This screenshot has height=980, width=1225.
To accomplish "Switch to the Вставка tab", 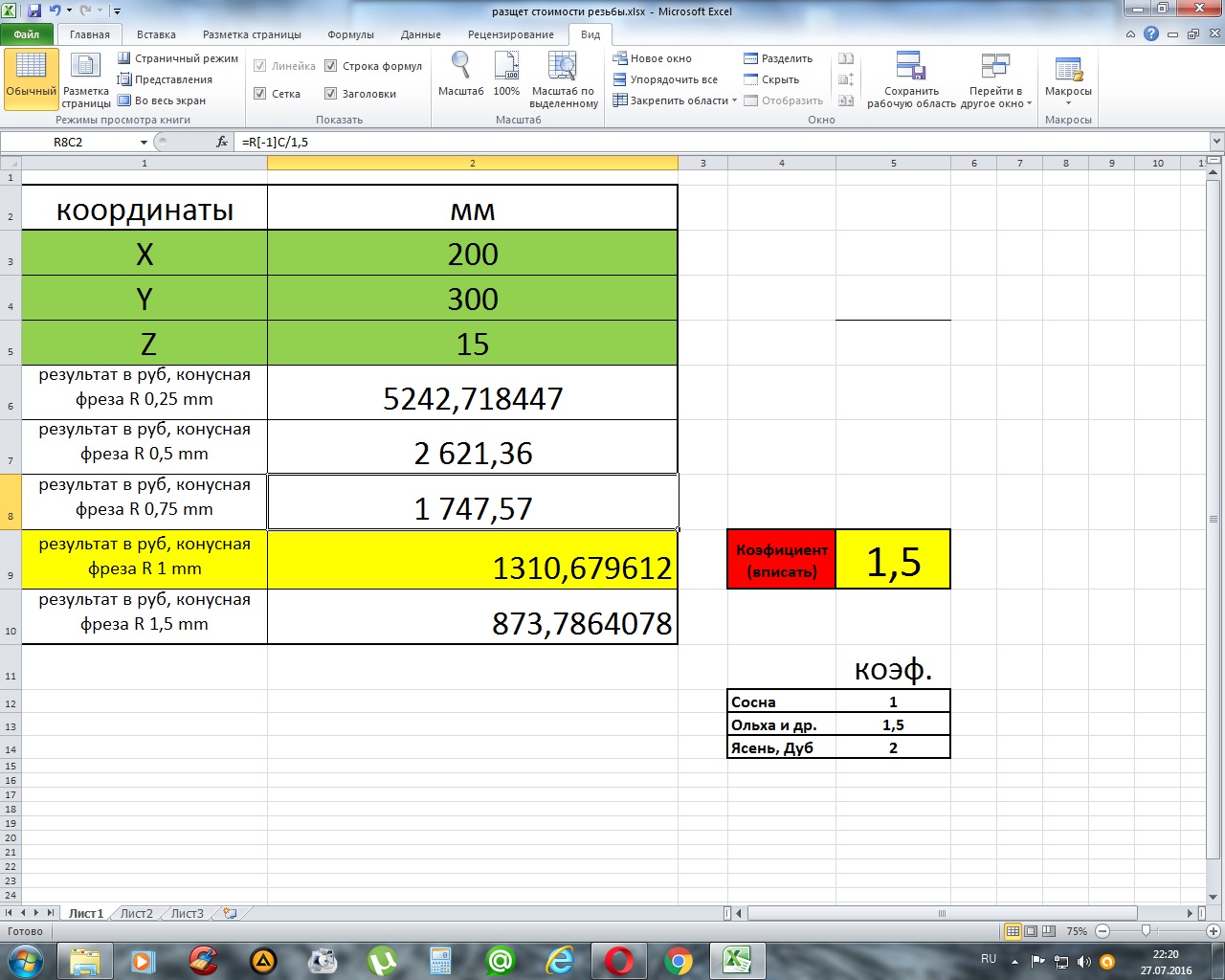I will 156,34.
